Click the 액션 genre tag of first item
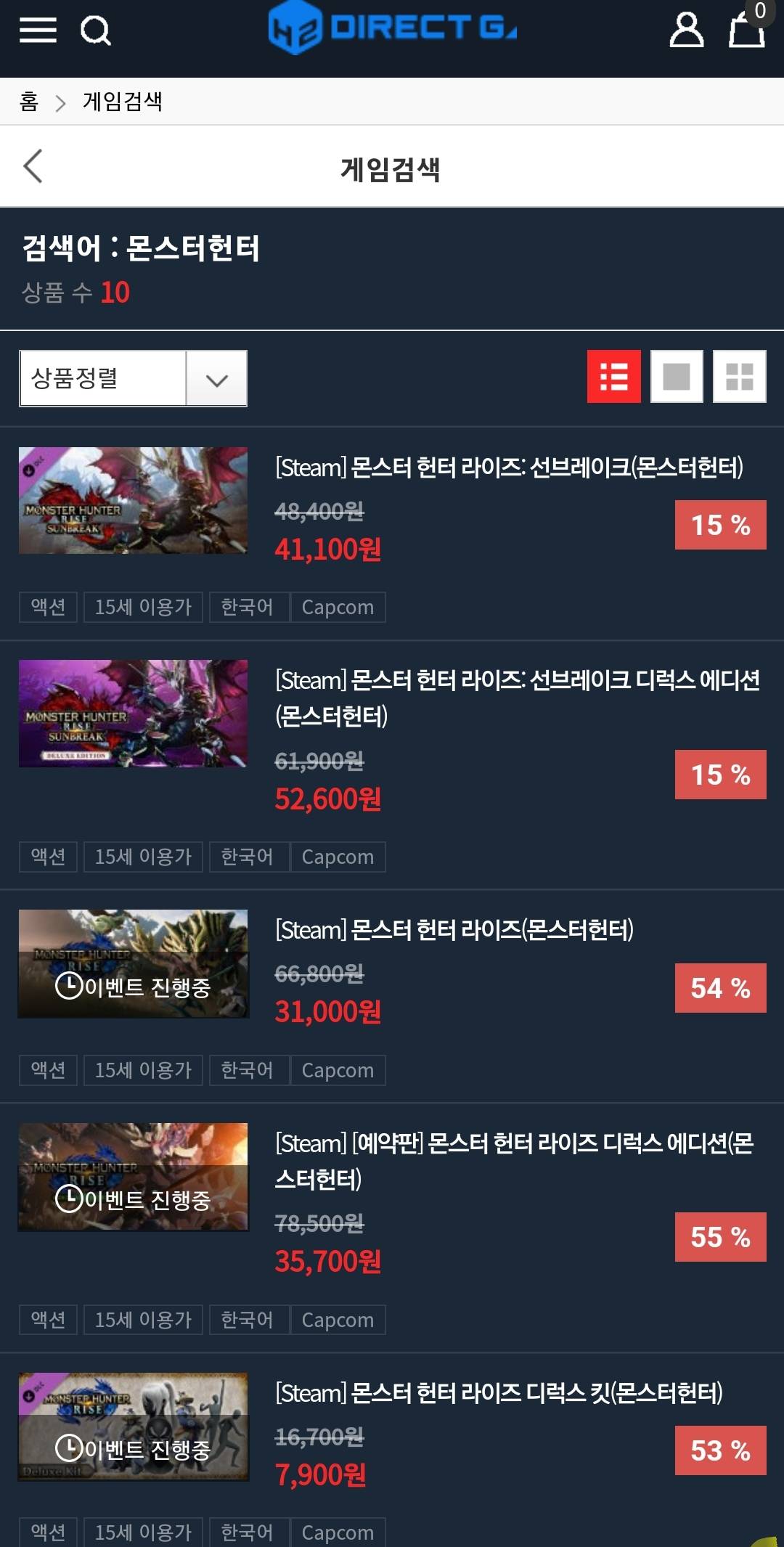The width and height of the screenshot is (784, 1547). tap(48, 607)
